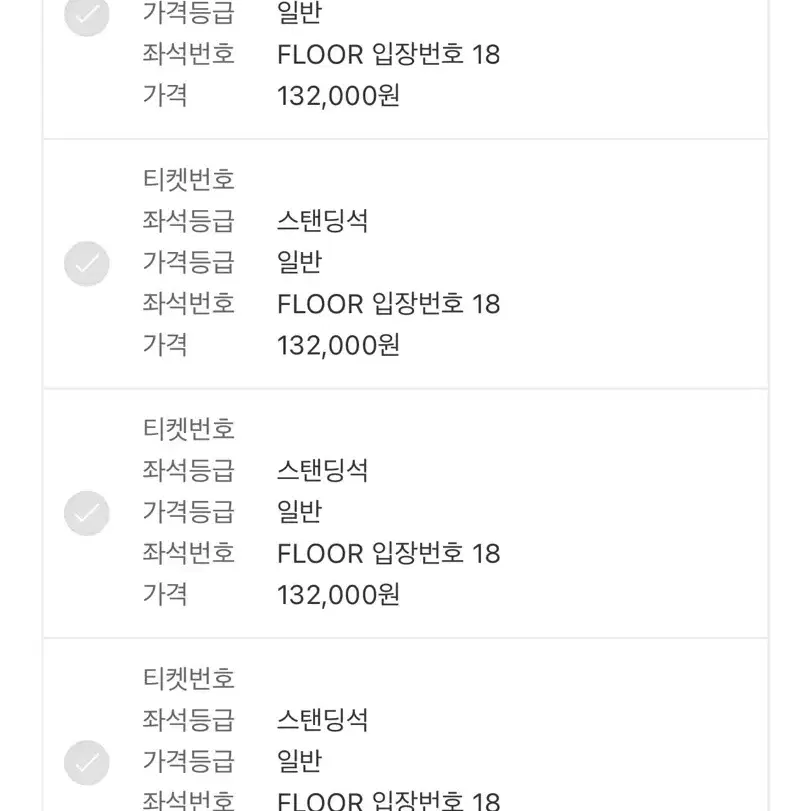
Task: Click the 132,000원 price in the second ticket
Action: [x=338, y=345]
